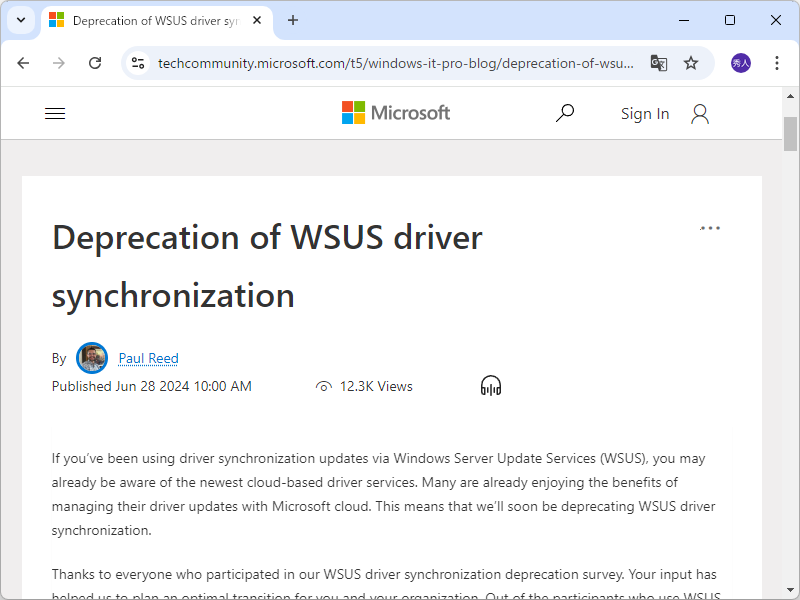Click the Microsoft logo
This screenshot has width=800, height=600.
[x=395, y=112]
